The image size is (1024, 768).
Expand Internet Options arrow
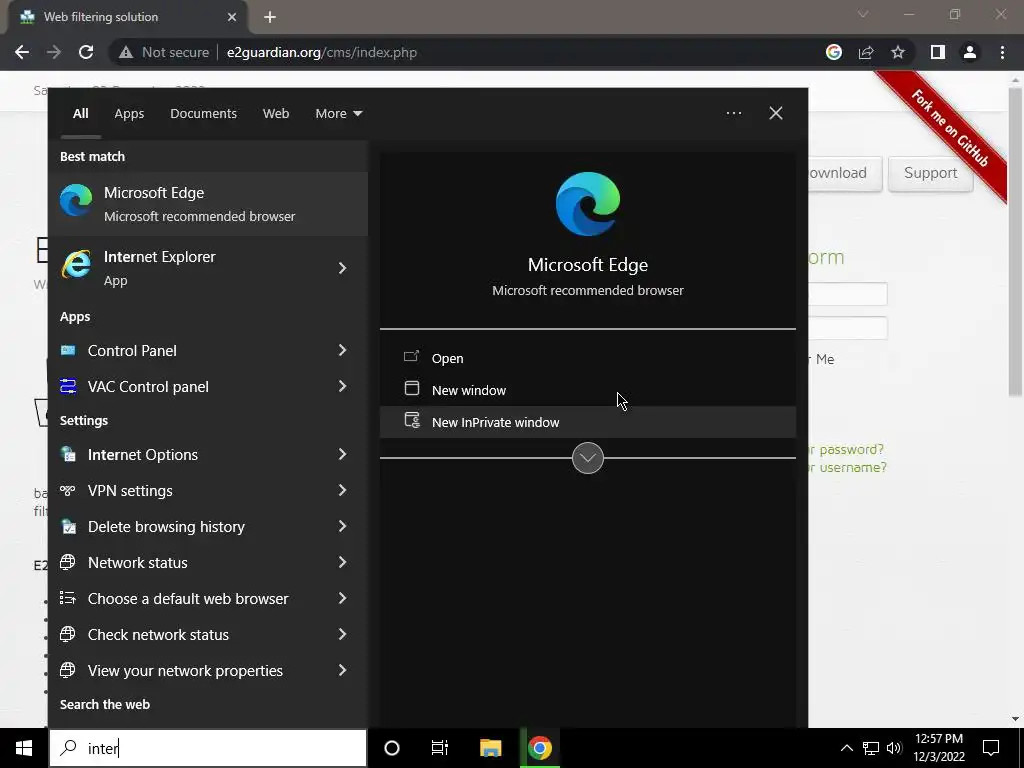[342, 455]
